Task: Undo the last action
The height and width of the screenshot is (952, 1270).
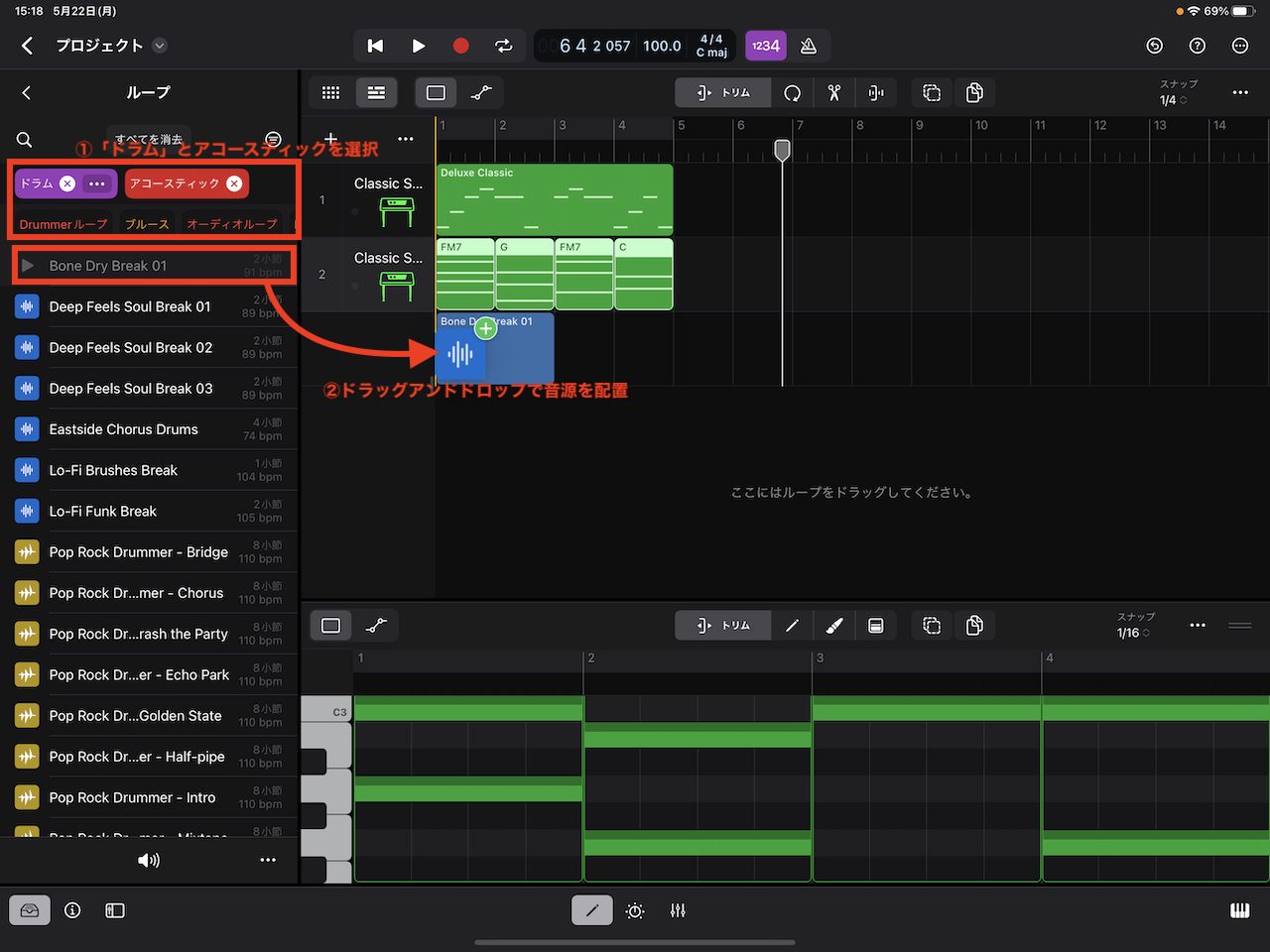Action: point(1154,46)
